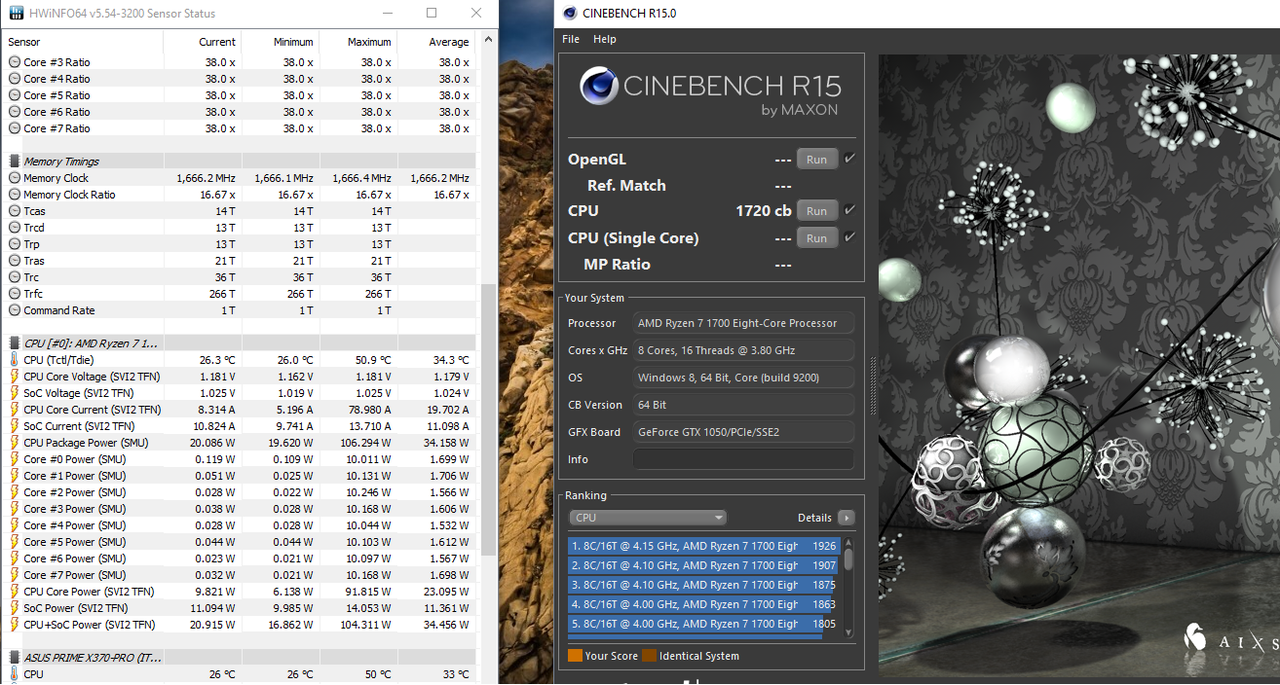Select ranking entry scoring 1875
Screen dimensions: 1280x685
704,585
